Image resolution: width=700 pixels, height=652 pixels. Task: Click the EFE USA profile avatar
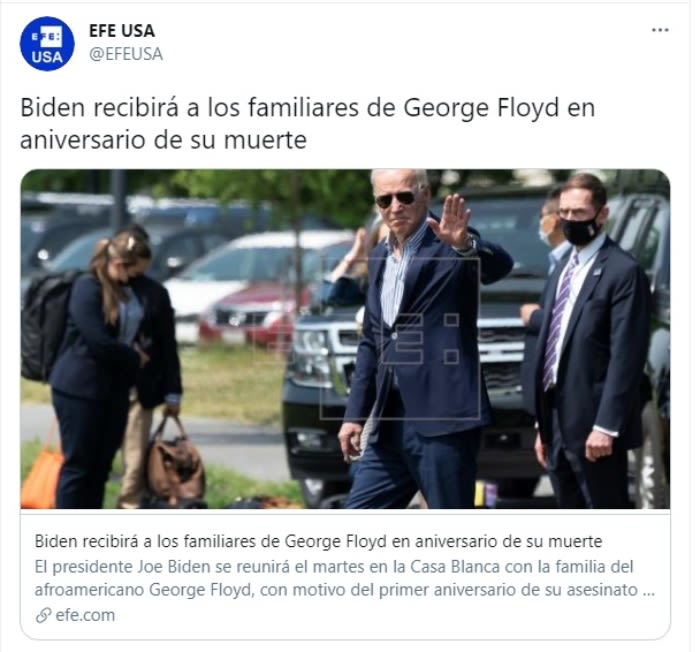[x=47, y=44]
